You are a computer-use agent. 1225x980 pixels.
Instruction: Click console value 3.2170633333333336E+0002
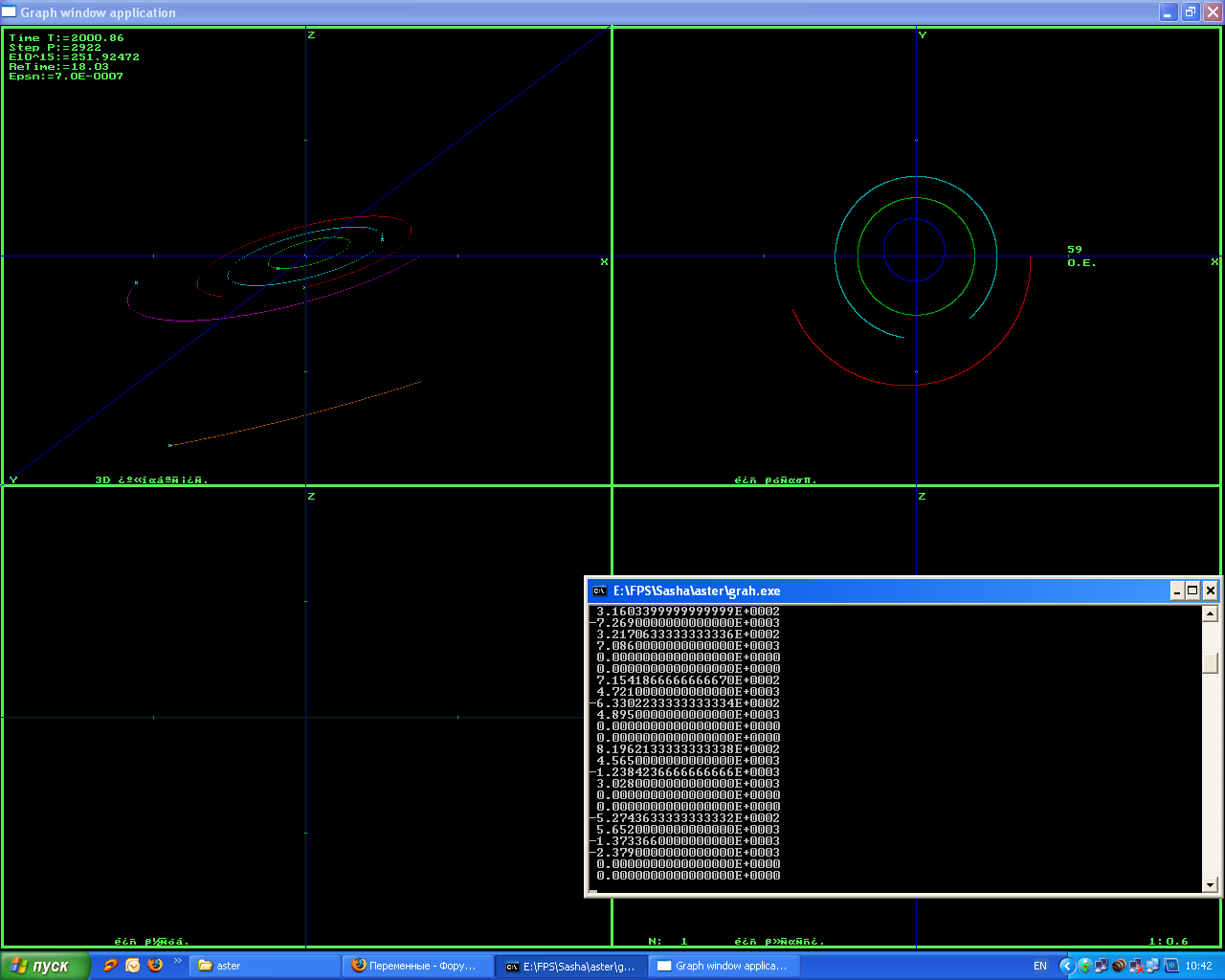(688, 635)
